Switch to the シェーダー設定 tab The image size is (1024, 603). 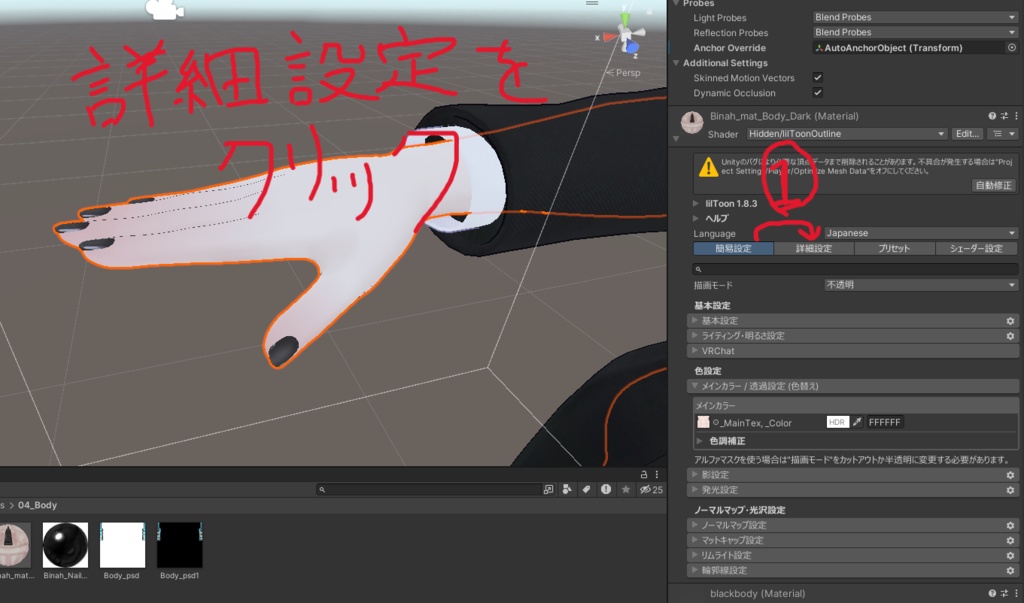click(976, 248)
